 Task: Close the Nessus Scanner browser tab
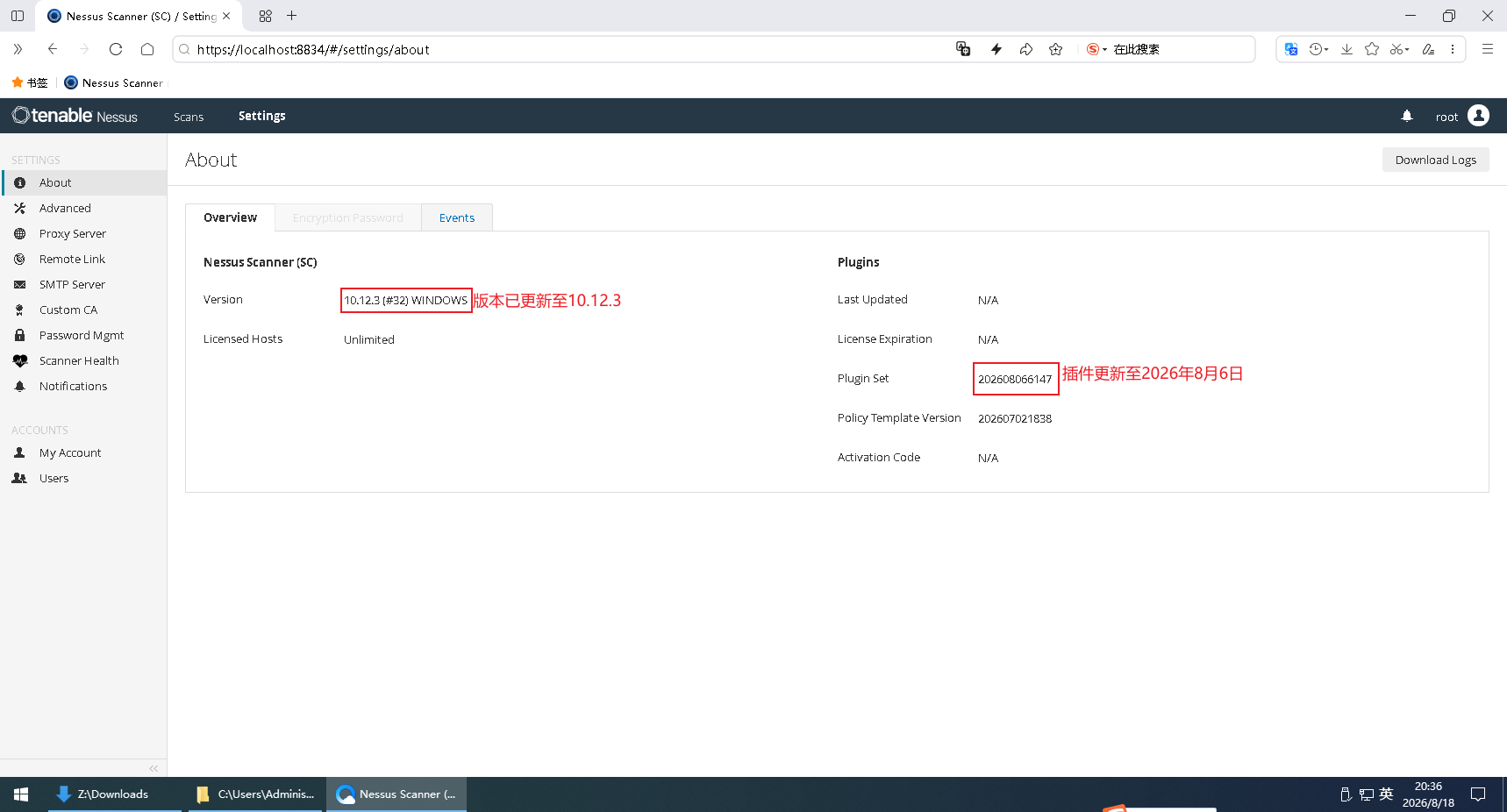(x=226, y=16)
